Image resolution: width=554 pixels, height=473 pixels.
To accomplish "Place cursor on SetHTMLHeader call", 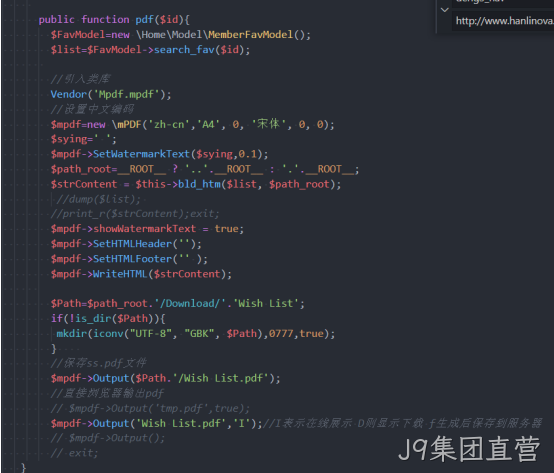I will click(x=132, y=244).
